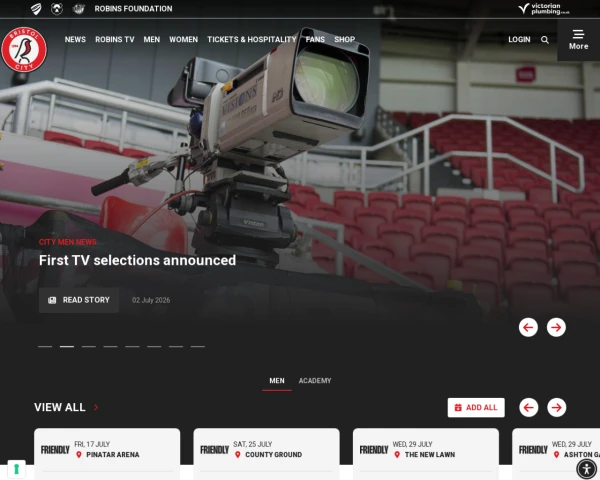This screenshot has height=480, width=600.
Task: Open the More hamburger menu
Action: pos(578,40)
